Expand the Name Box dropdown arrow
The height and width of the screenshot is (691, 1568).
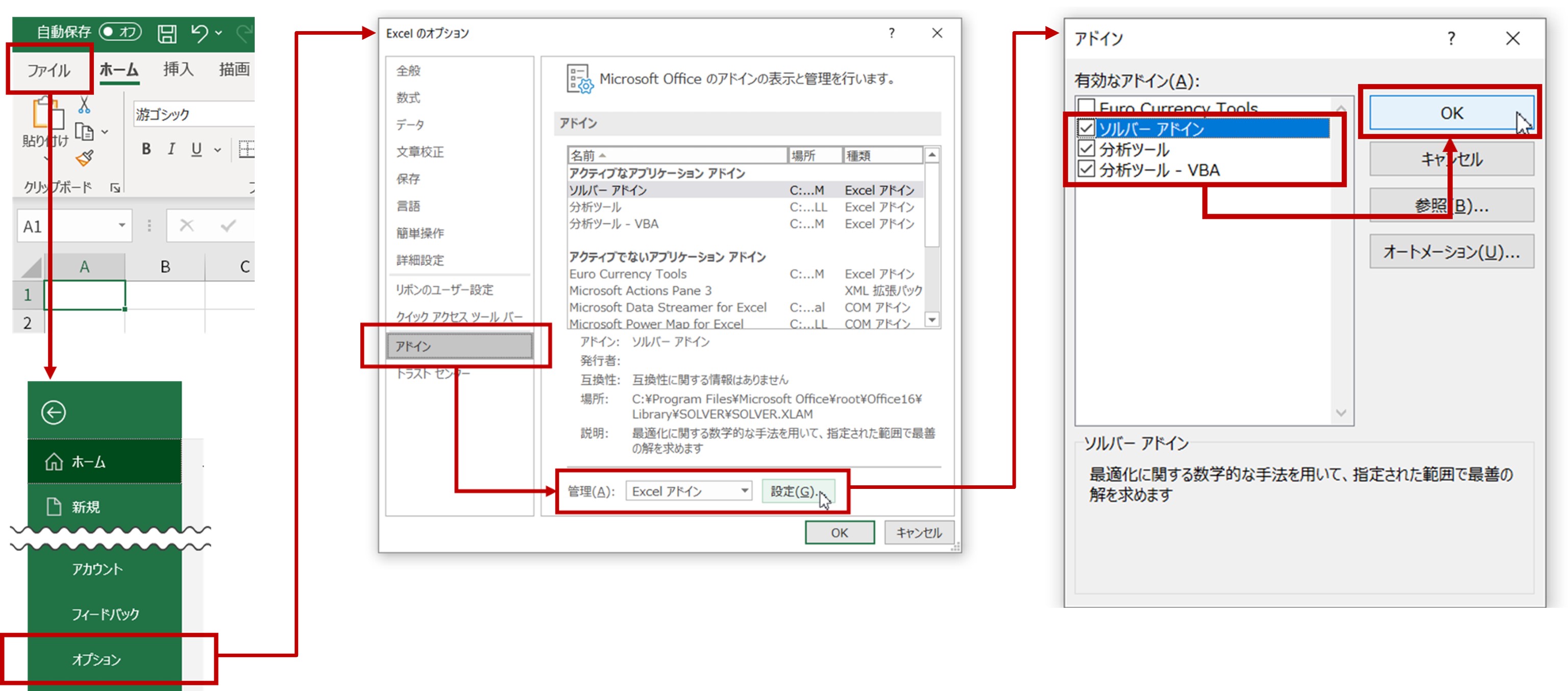point(122,226)
